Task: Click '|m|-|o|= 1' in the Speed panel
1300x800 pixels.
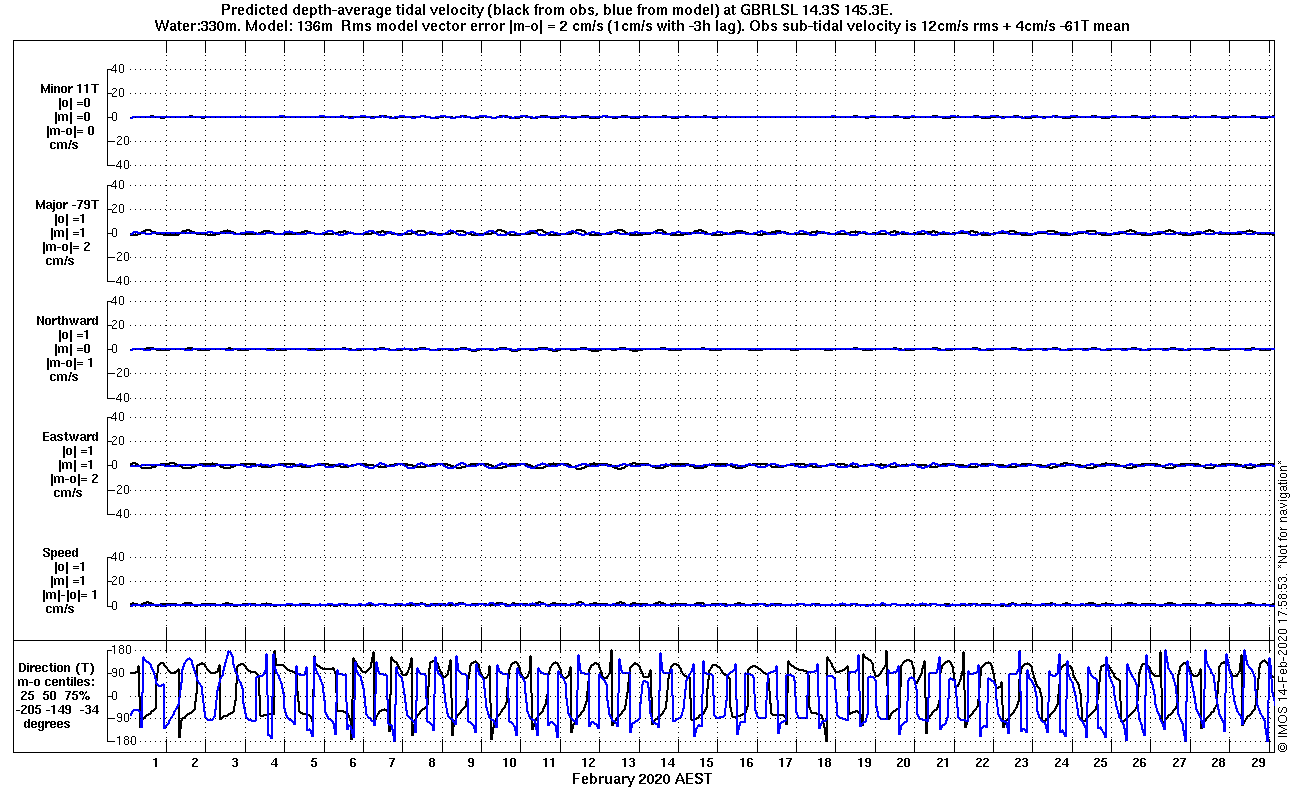Action: (69, 594)
